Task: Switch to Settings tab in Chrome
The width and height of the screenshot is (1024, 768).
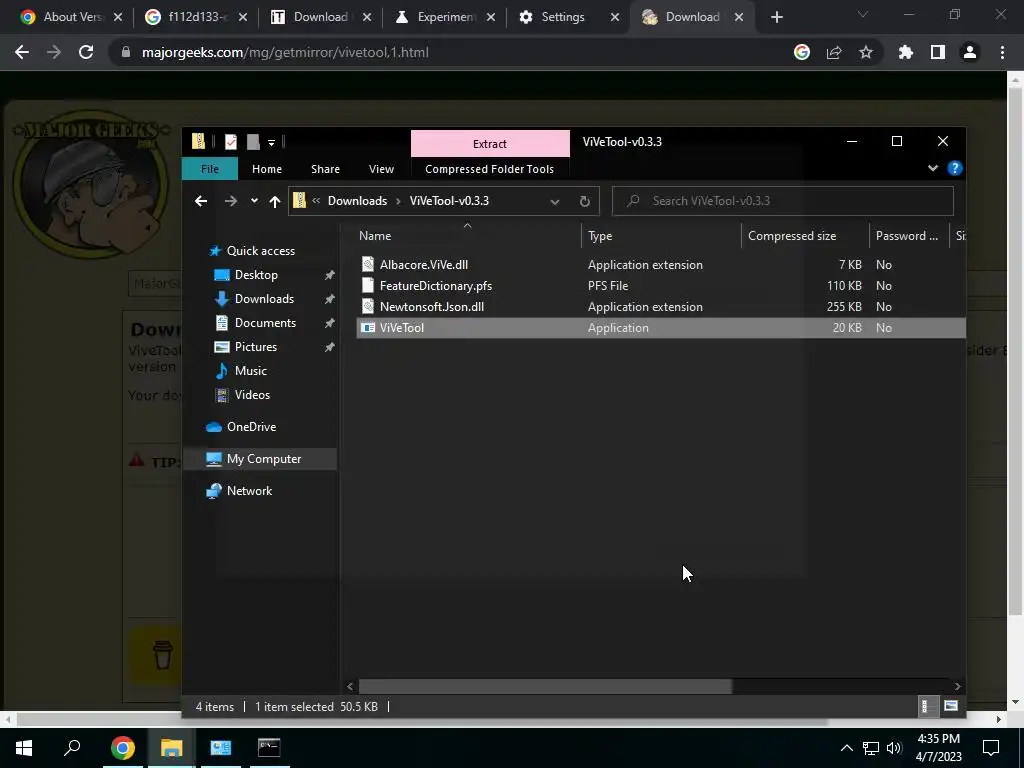Action: click(x=563, y=17)
